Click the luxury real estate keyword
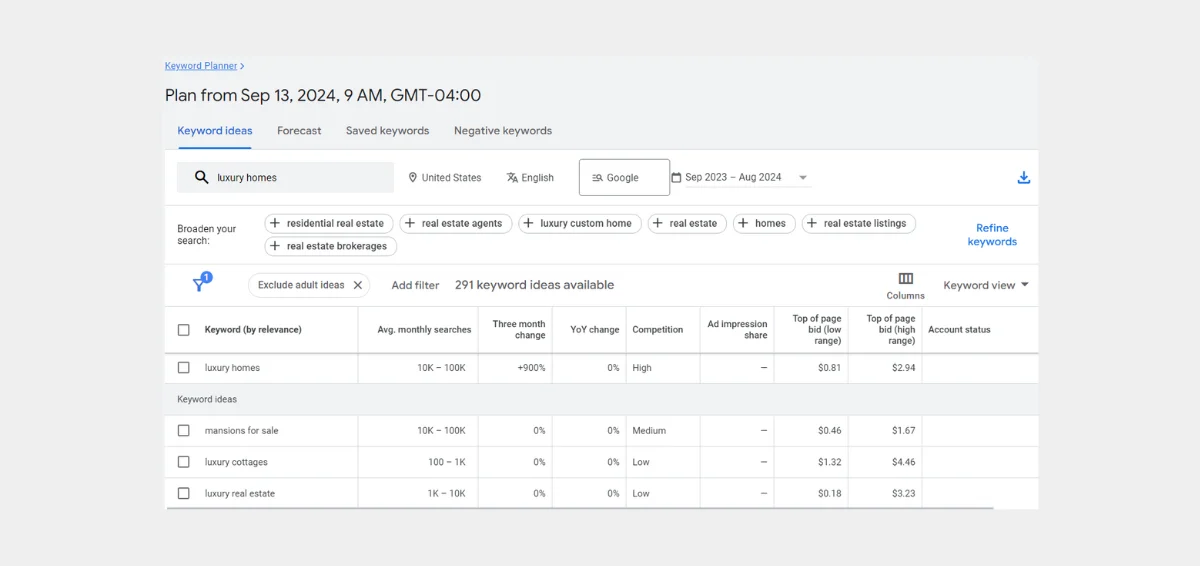 (x=240, y=494)
